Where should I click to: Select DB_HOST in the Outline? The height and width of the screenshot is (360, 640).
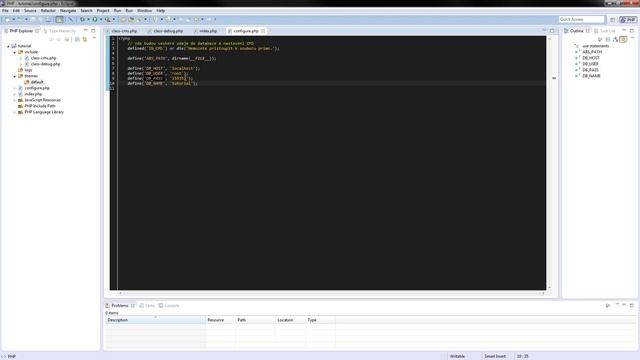point(591,58)
